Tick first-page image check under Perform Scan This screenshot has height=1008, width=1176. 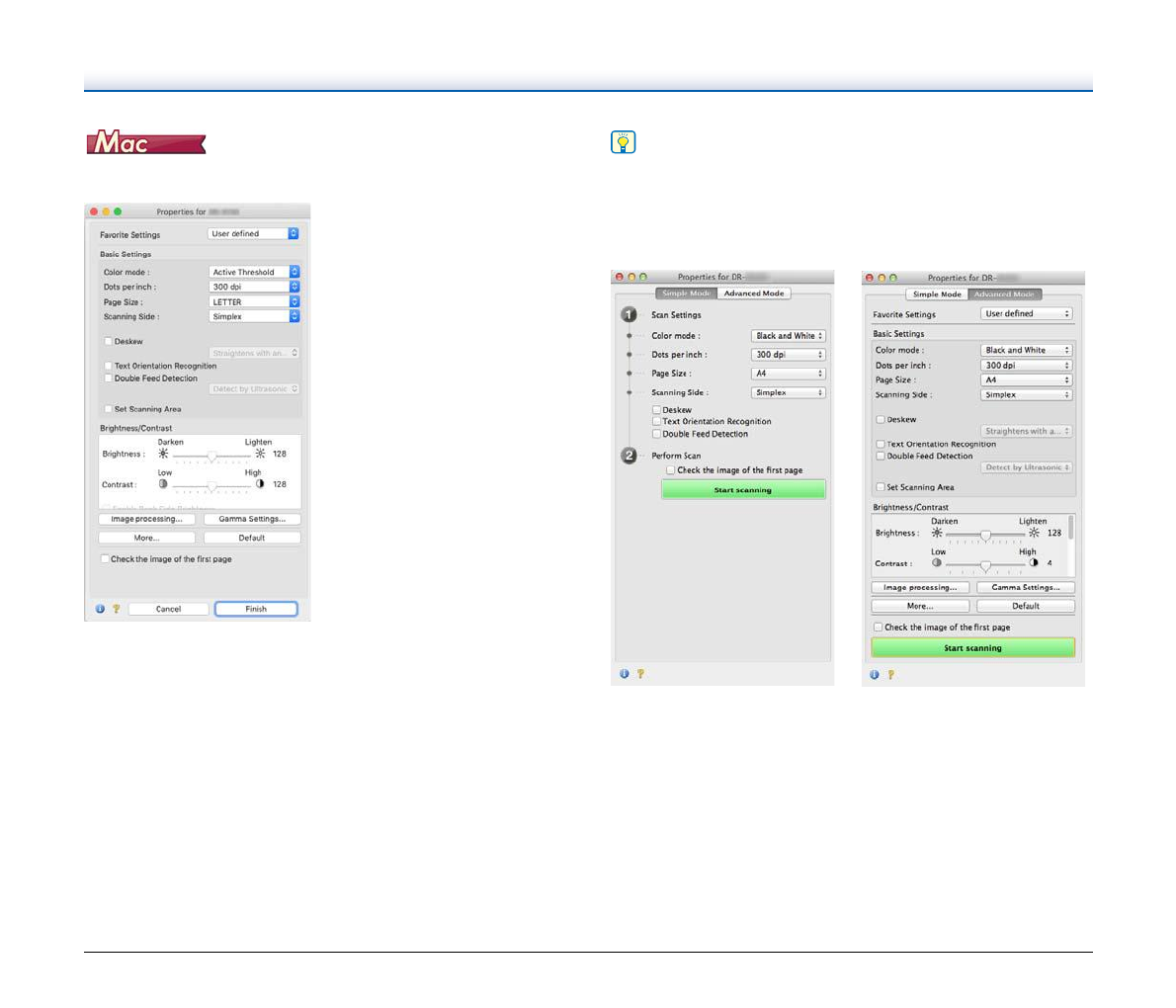pos(670,470)
